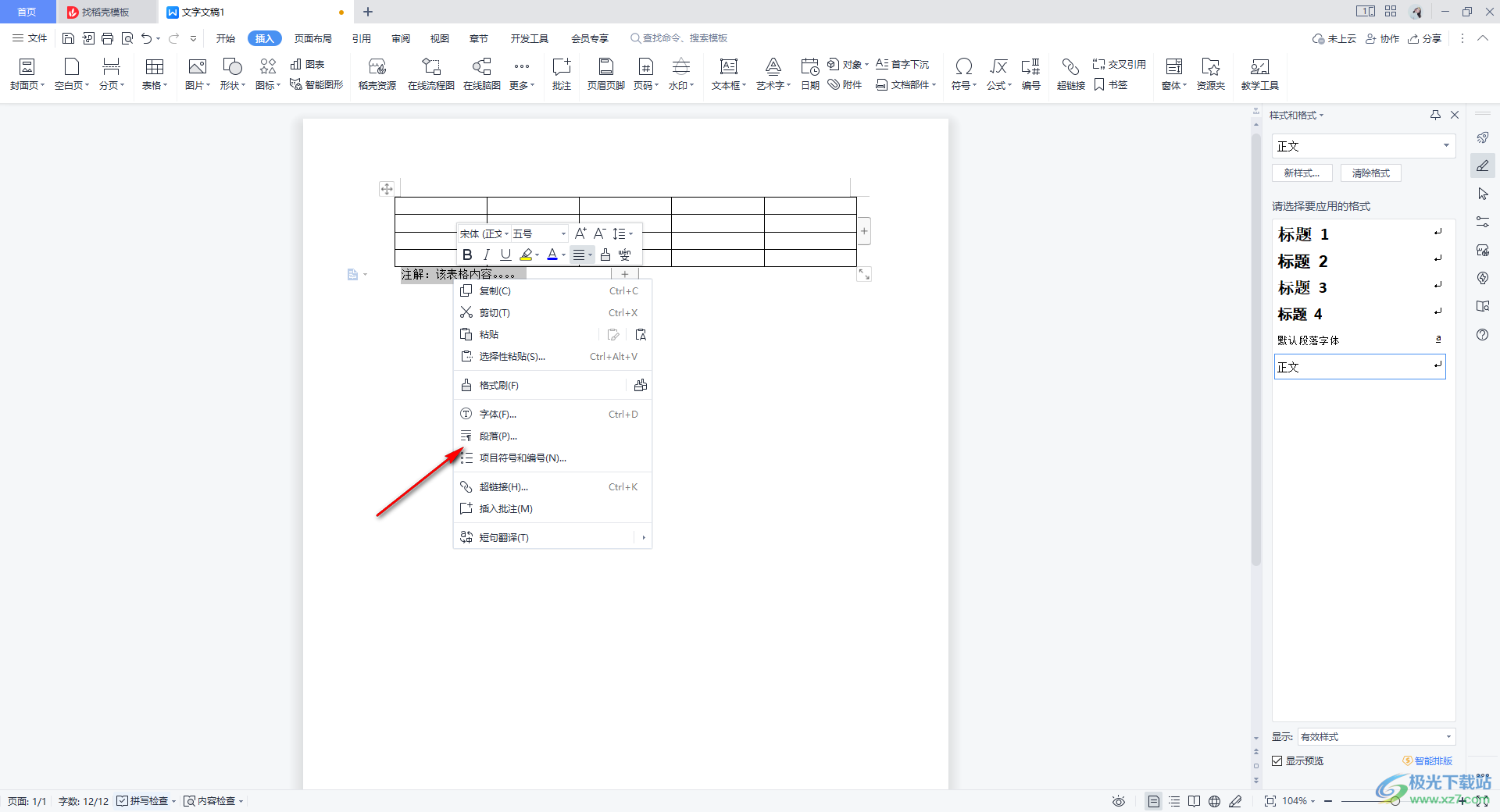Select 剪切 from context menu
The image size is (1500, 812).
(x=552, y=312)
